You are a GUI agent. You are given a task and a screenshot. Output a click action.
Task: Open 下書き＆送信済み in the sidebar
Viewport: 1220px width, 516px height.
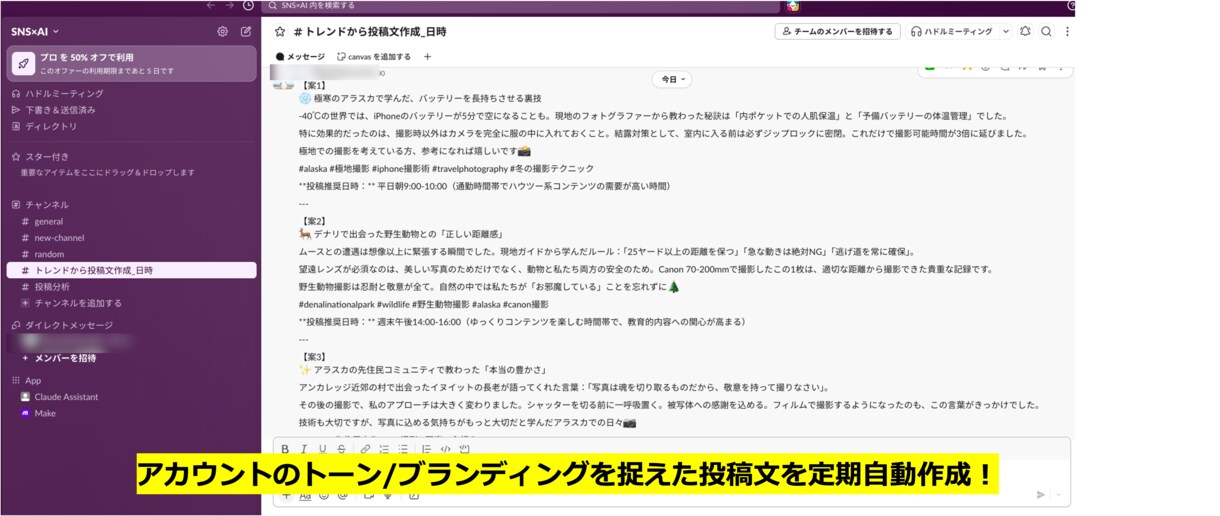point(53,110)
